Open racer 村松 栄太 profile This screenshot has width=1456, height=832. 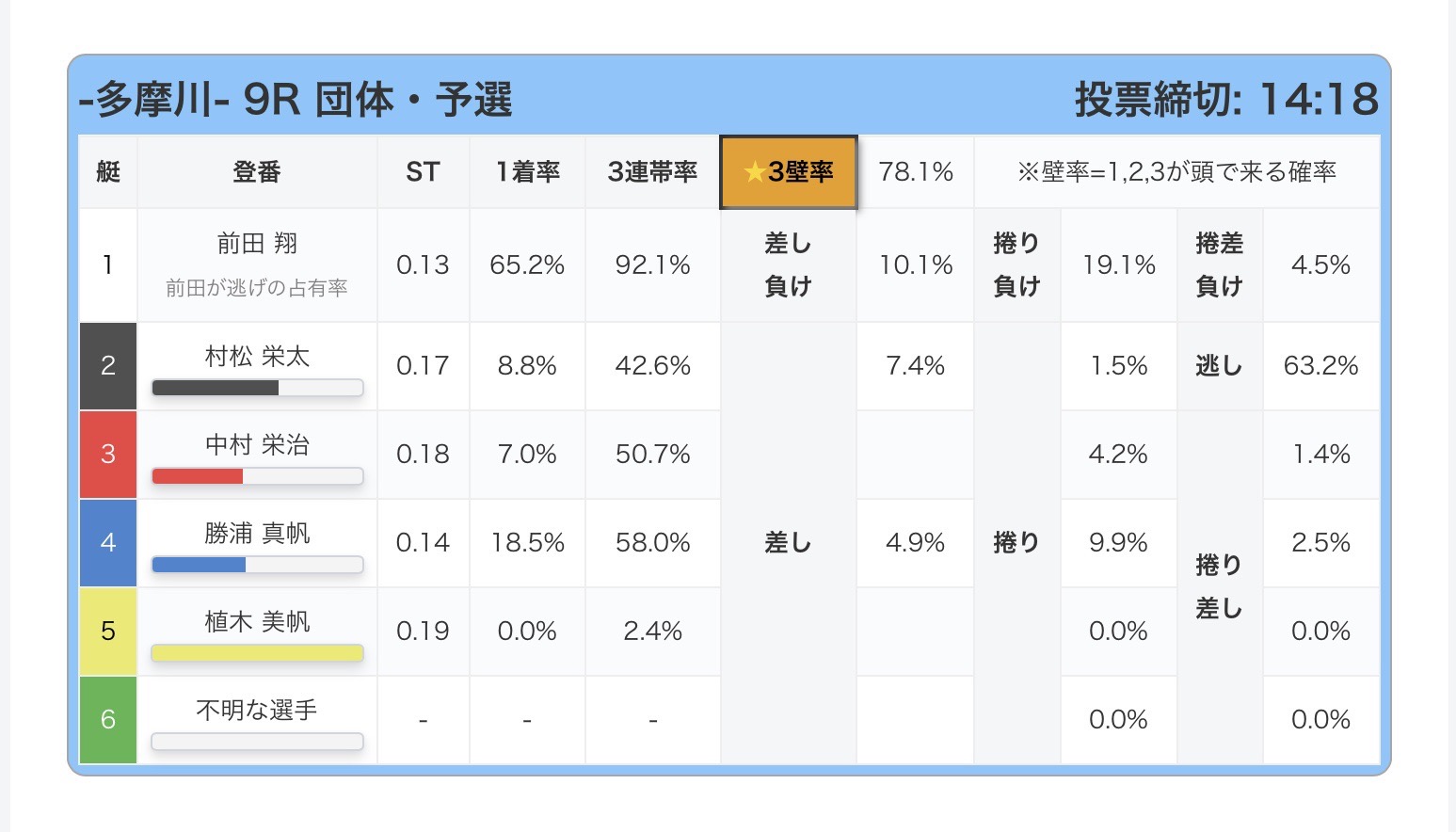(x=257, y=357)
